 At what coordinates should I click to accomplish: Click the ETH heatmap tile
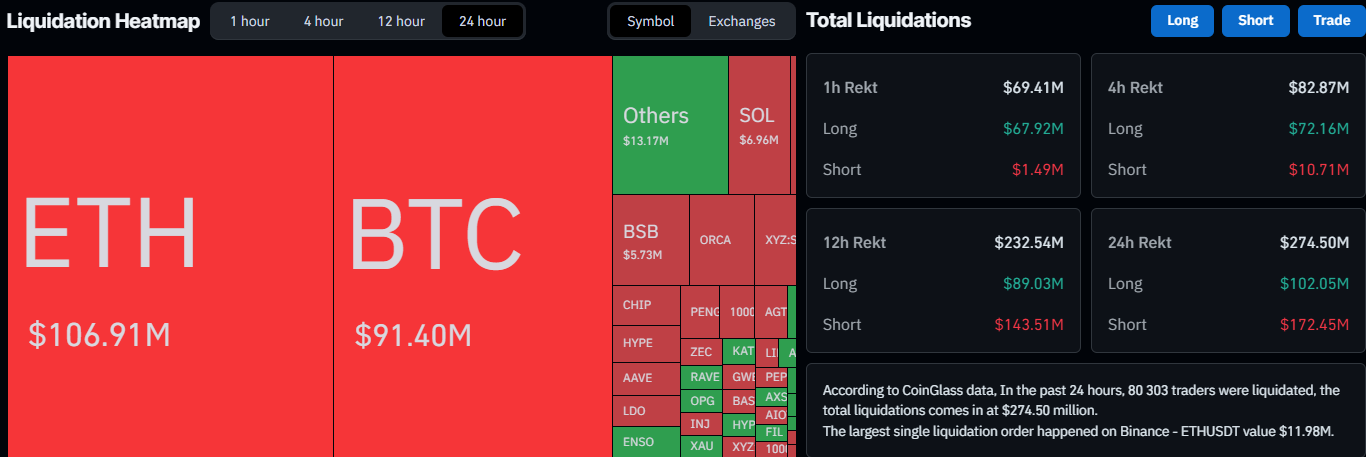170,256
